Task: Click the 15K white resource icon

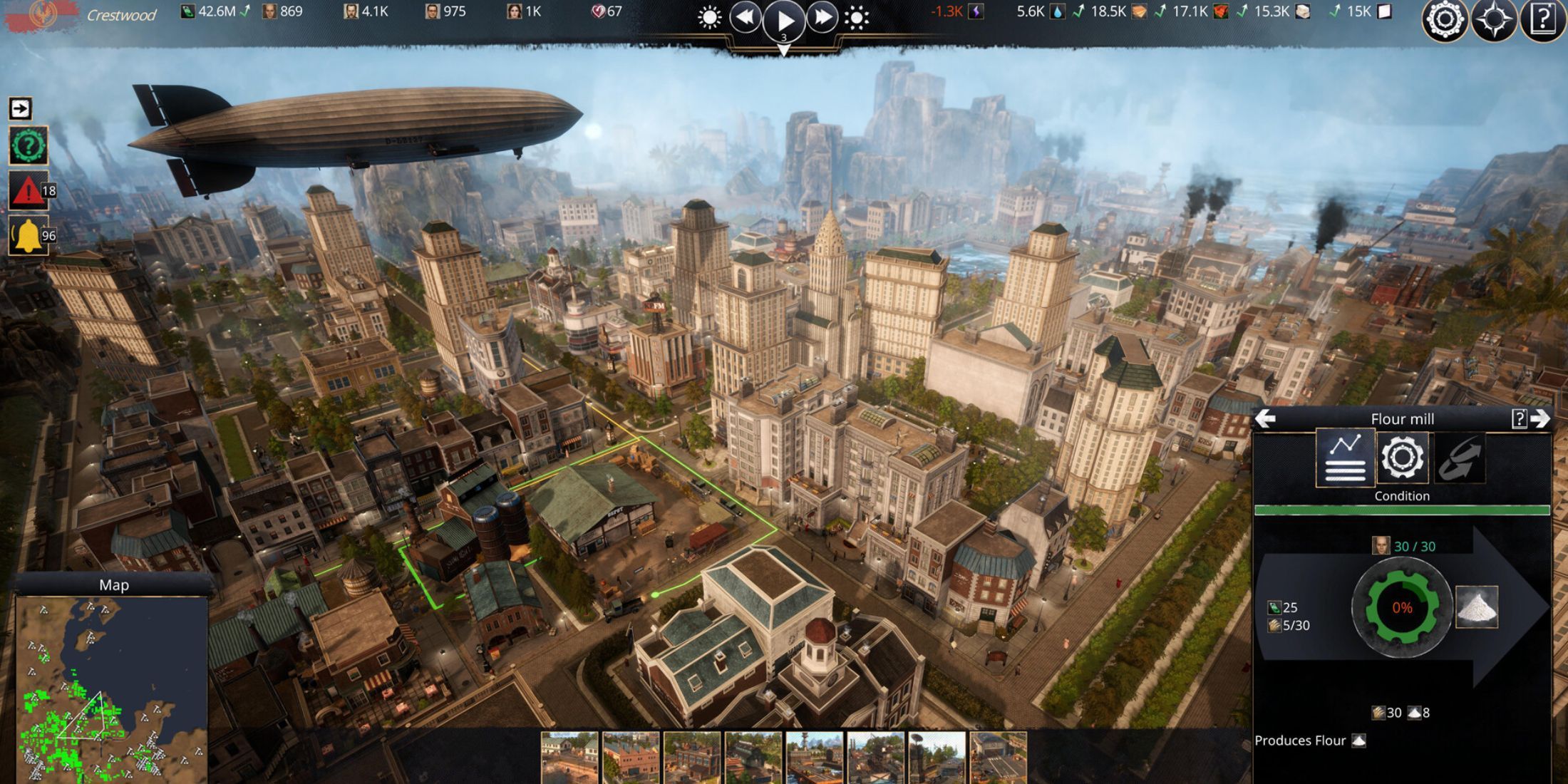Action: pyautogui.click(x=1384, y=11)
